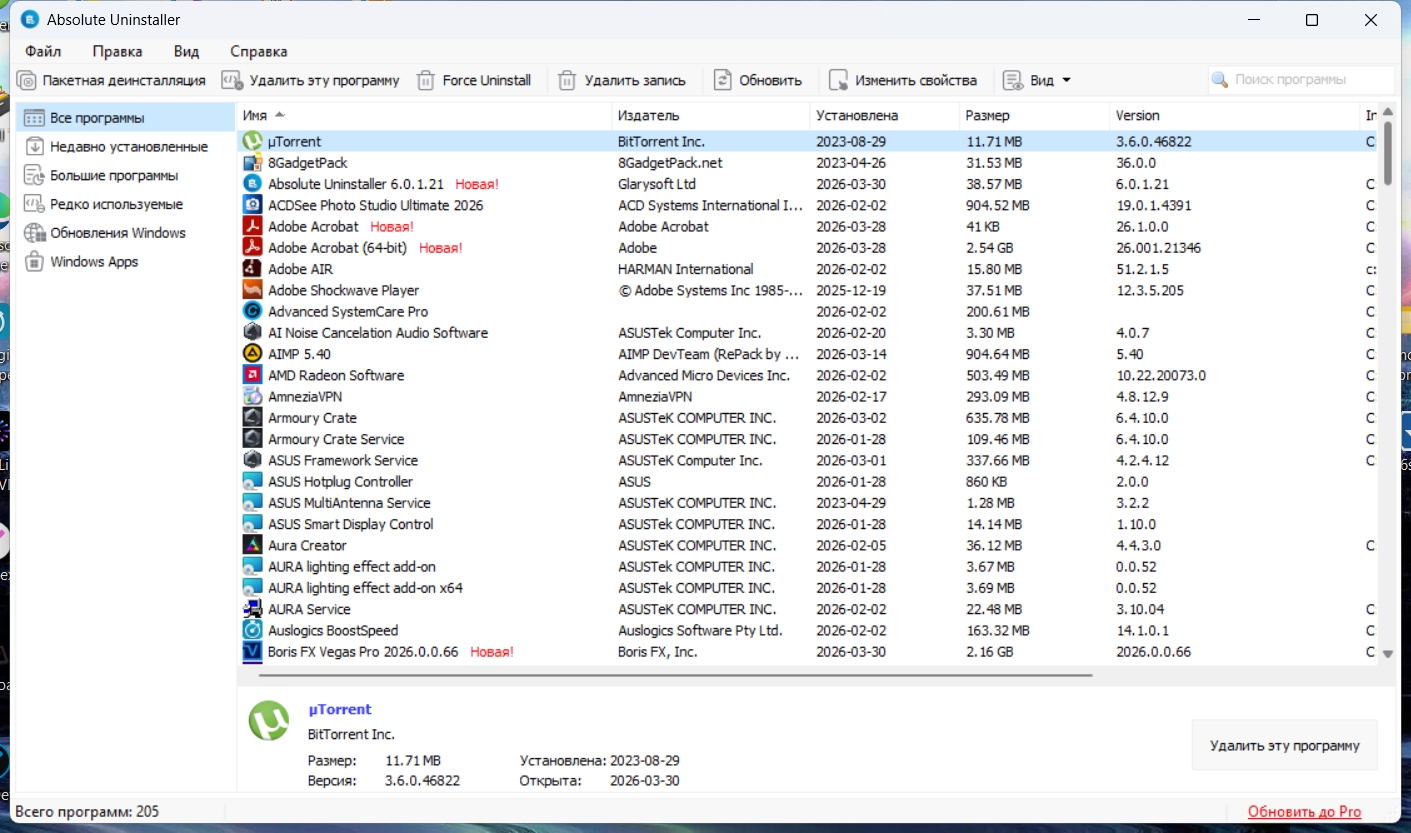Click the AURA Service program icon

(x=252, y=609)
